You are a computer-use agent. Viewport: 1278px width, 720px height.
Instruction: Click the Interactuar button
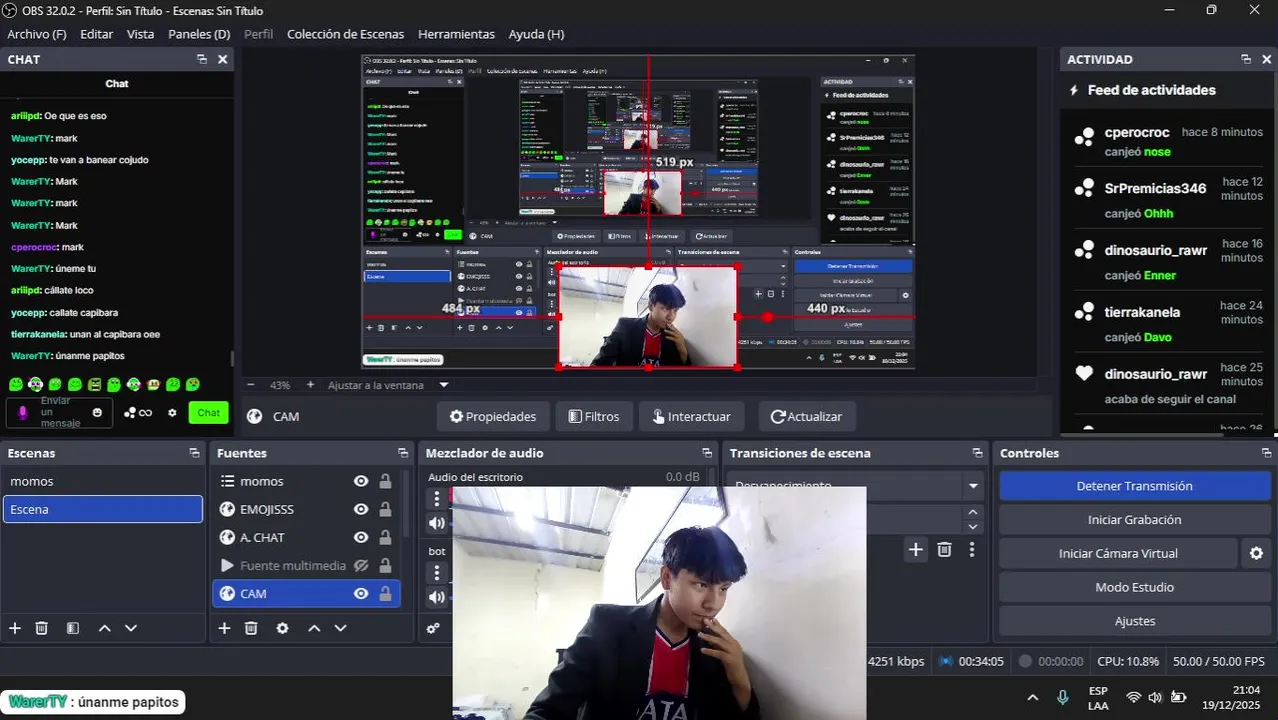pos(691,416)
